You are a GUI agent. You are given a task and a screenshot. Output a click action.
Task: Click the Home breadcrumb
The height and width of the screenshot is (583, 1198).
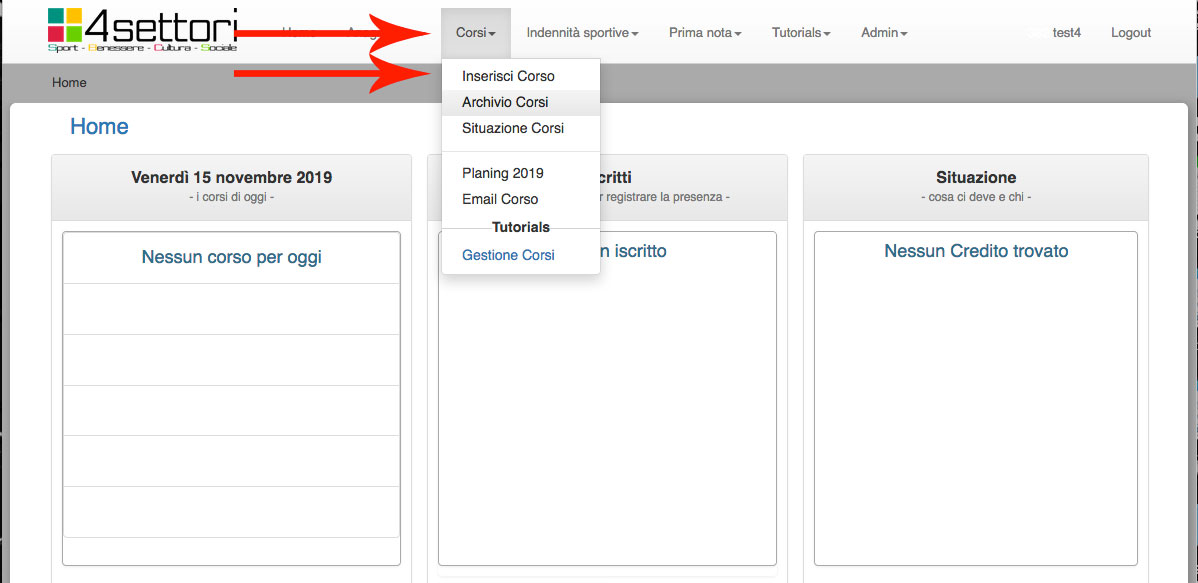[x=69, y=83]
